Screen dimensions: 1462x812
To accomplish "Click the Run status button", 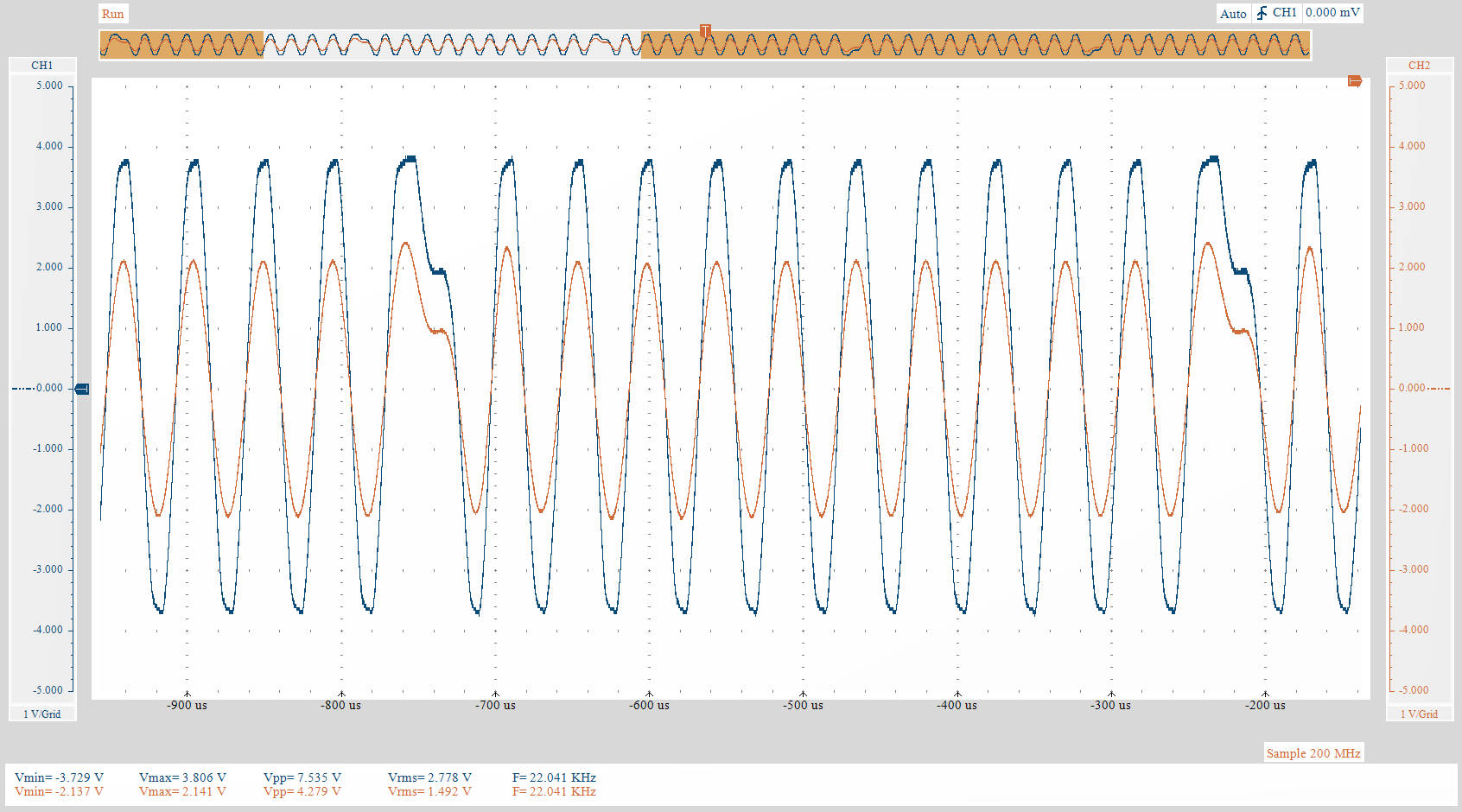I will point(113,14).
